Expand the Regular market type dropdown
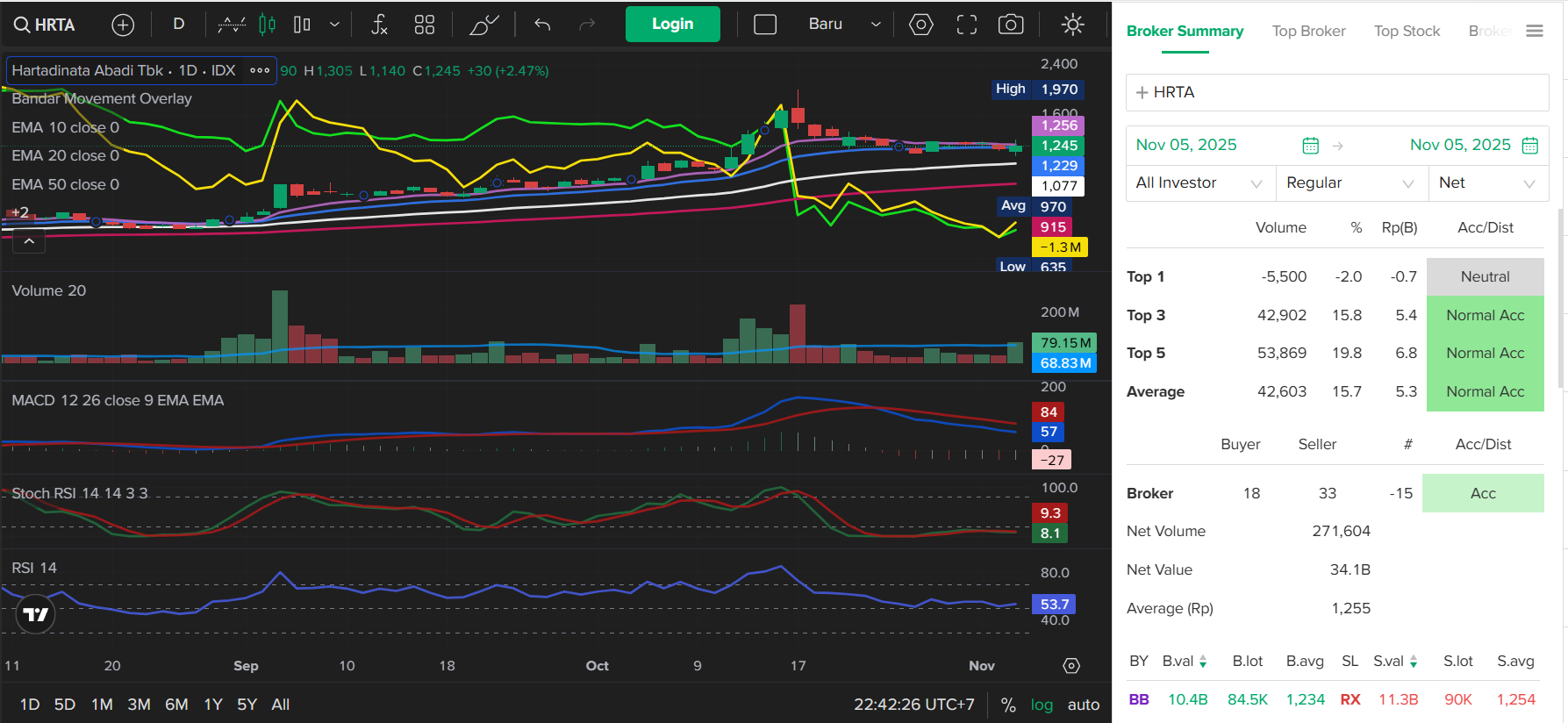This screenshot has height=723, width=1568. pos(1350,183)
